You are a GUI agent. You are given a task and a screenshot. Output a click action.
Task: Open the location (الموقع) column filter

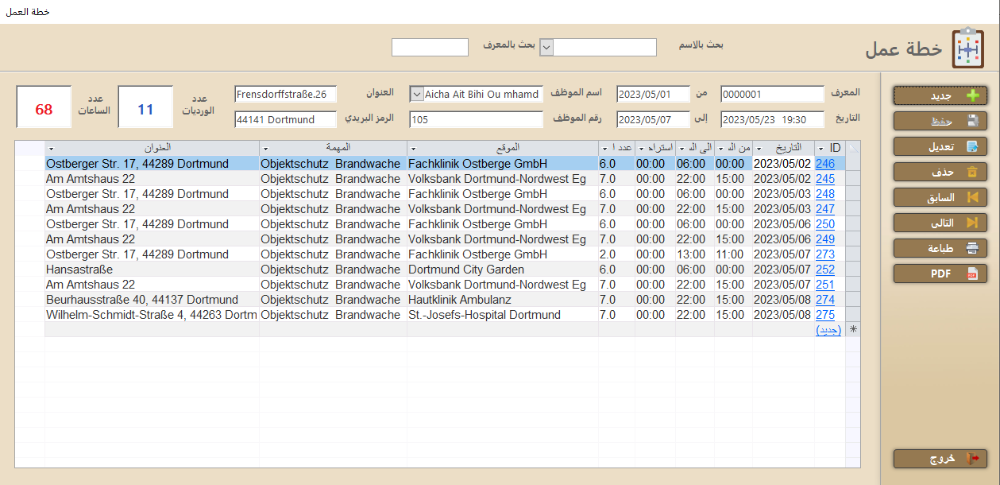tap(413, 149)
